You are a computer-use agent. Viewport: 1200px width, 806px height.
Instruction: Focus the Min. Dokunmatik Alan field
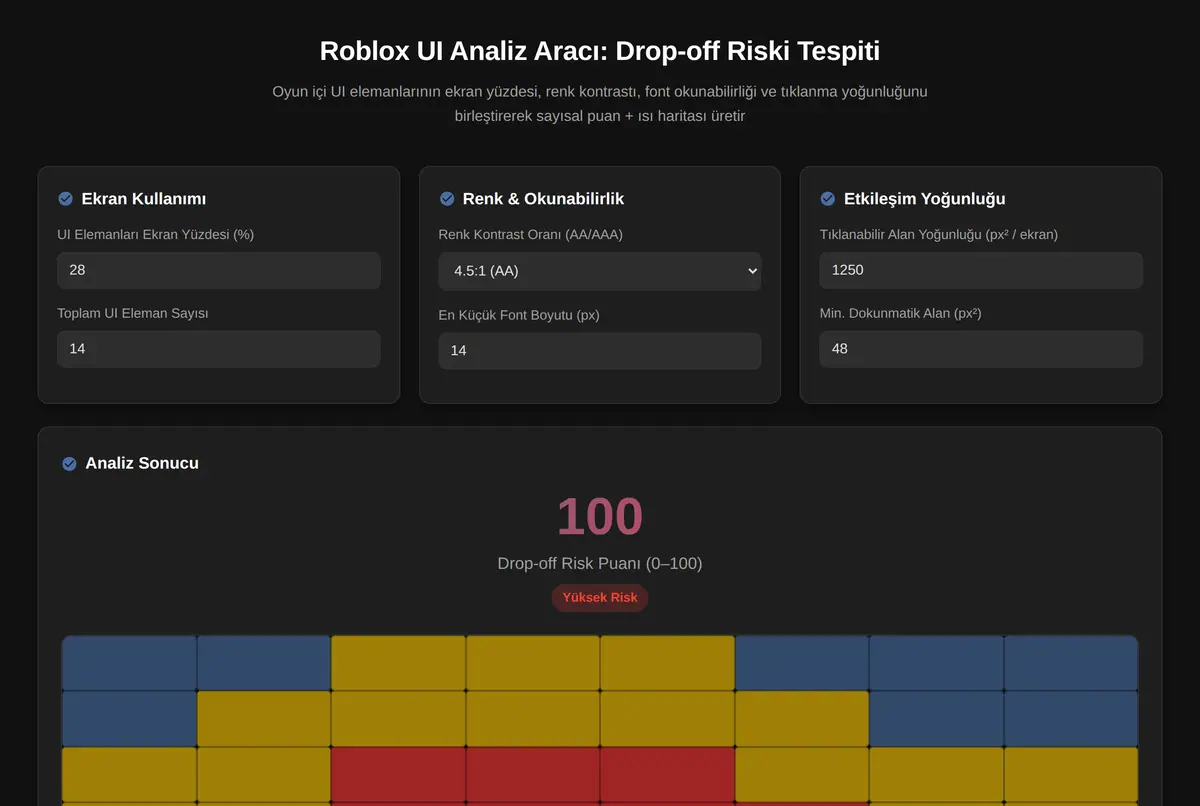[x=981, y=349]
